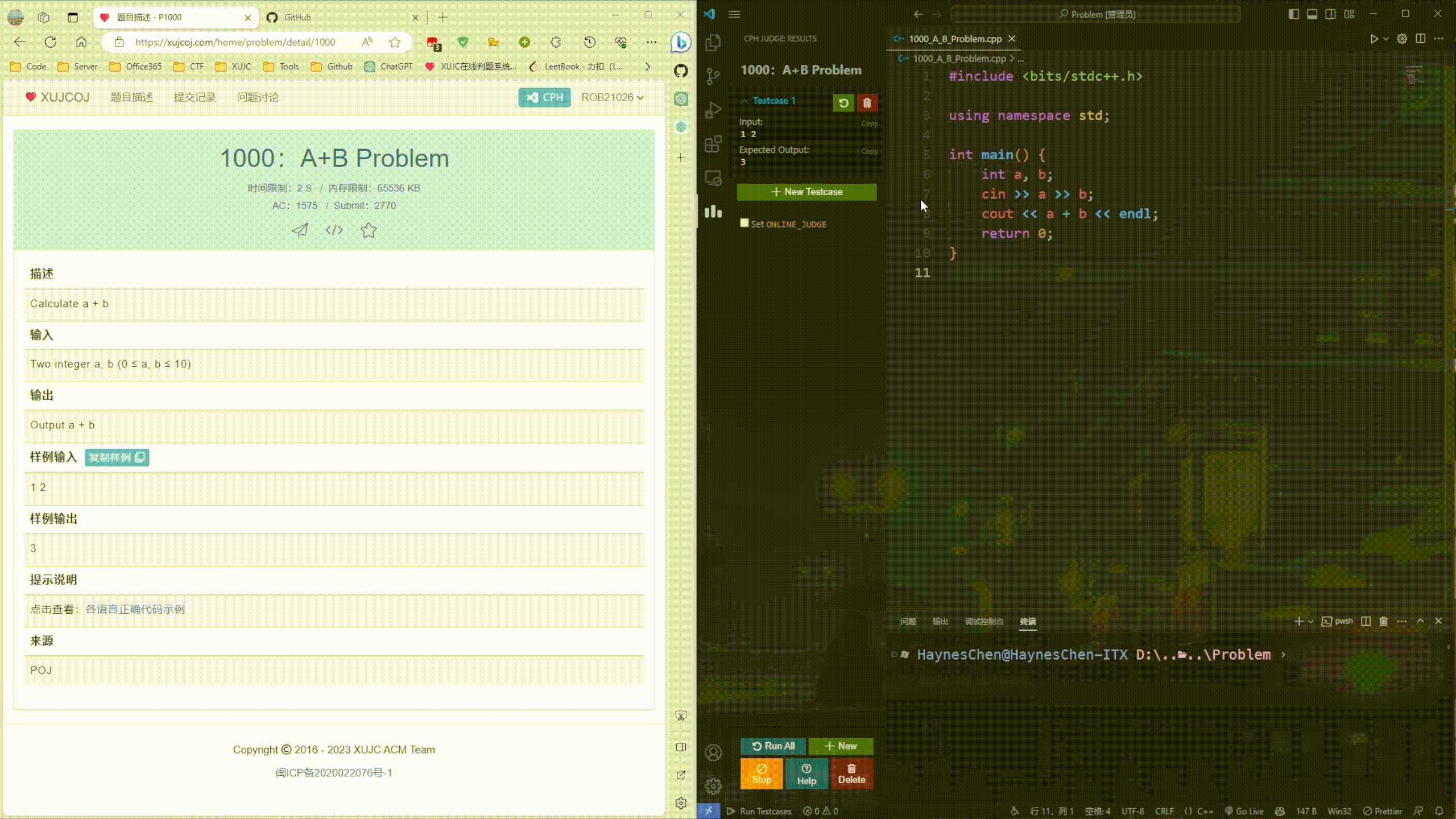This screenshot has width=1456, height=819.
Task: Rerun Testcase 1 with the green icon
Action: [x=843, y=103]
